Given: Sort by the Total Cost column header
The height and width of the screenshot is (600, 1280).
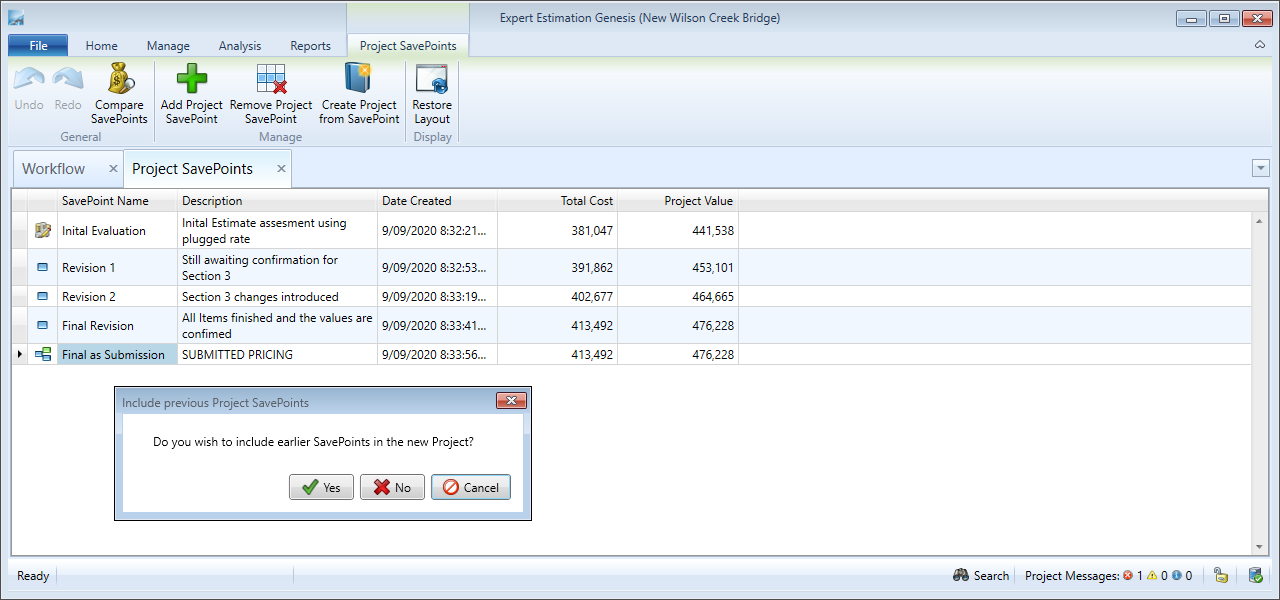Looking at the screenshot, I should pyautogui.click(x=586, y=201).
